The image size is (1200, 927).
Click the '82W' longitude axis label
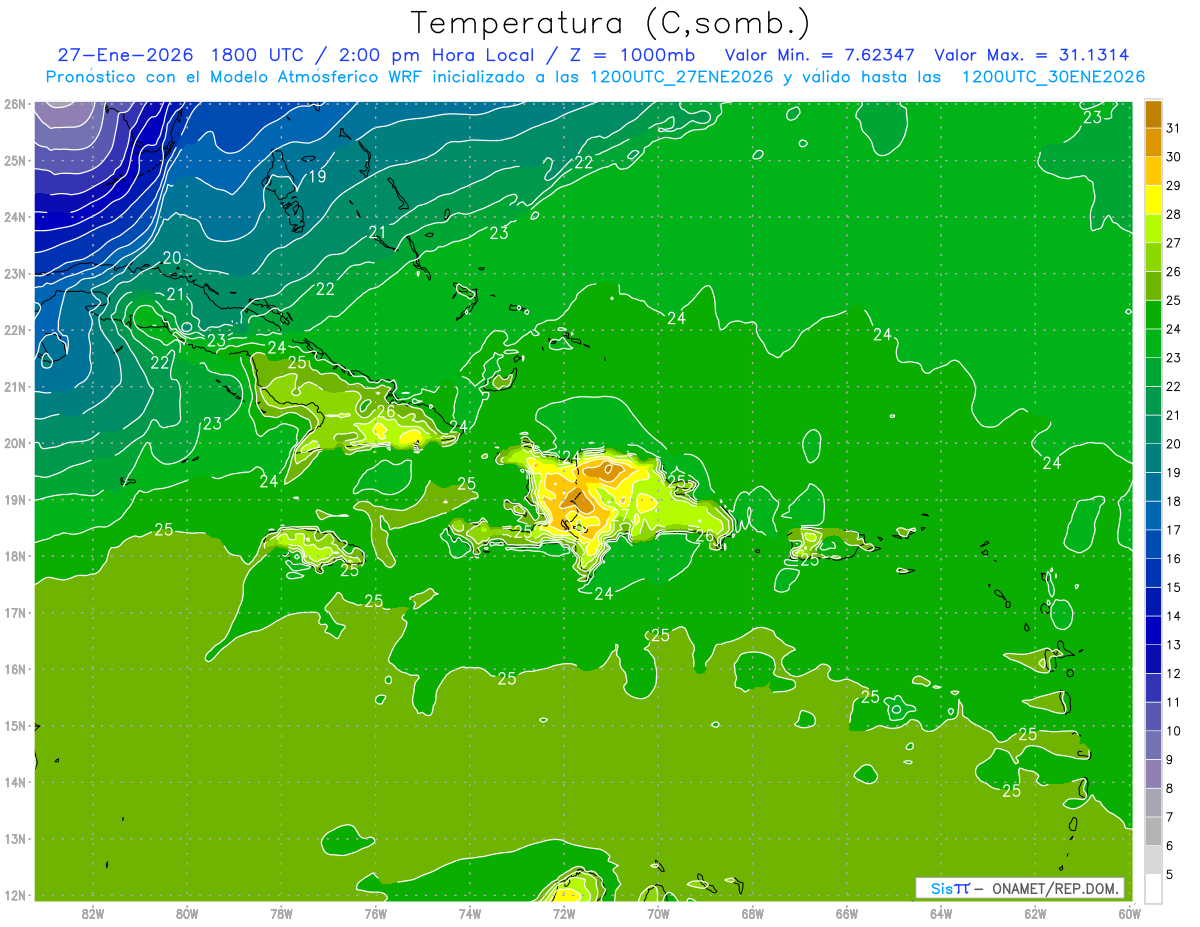[93, 913]
